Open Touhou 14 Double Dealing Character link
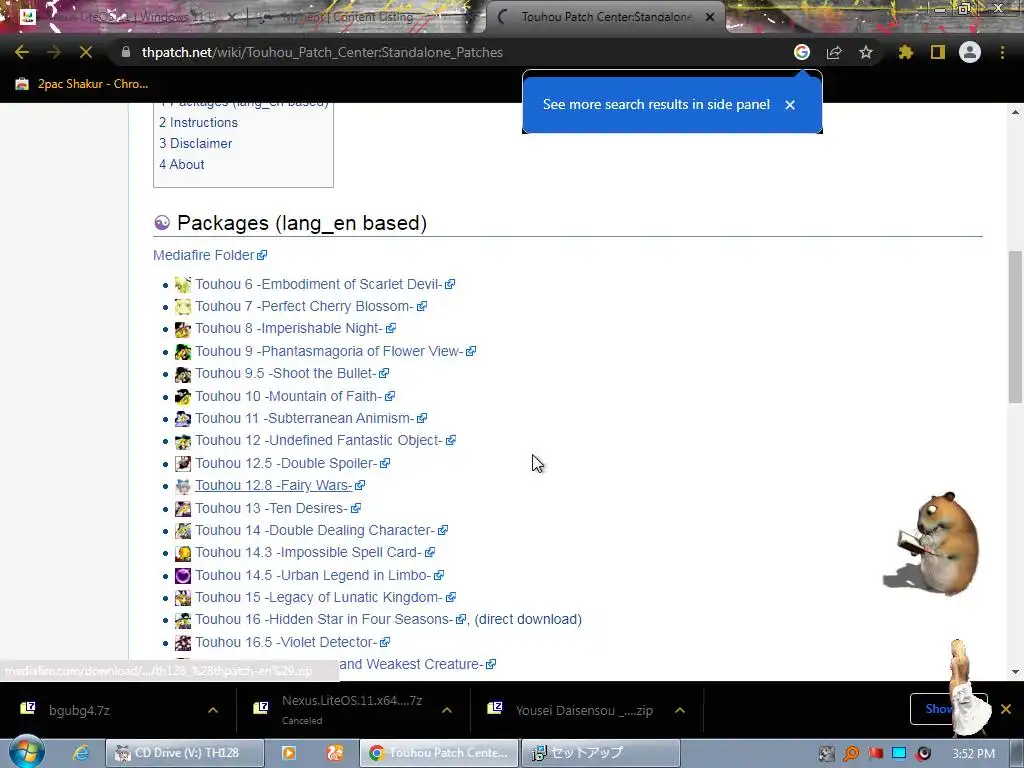 321,530
